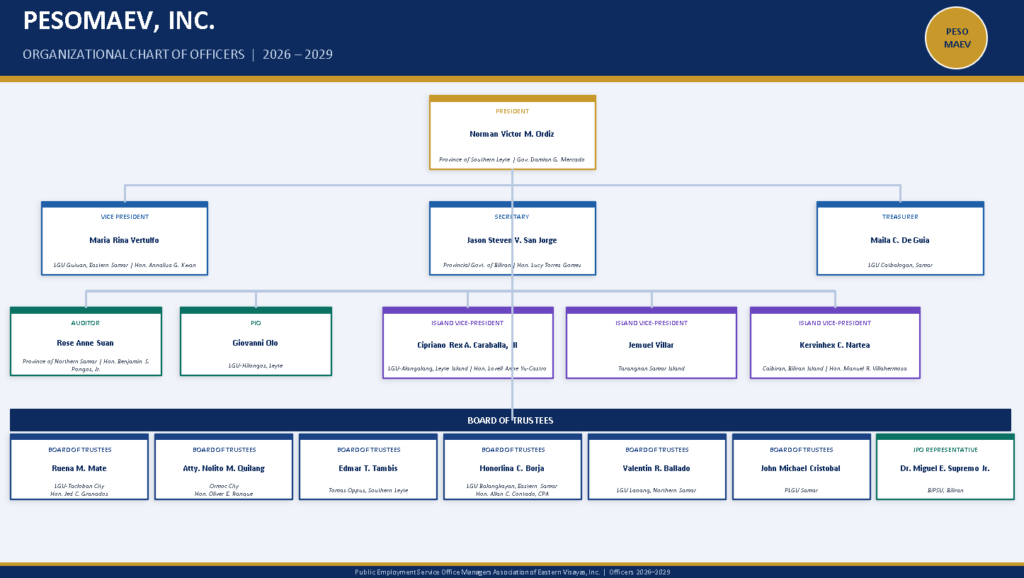Image resolution: width=1024 pixels, height=578 pixels.
Task: Open Island Vice-President Cipriano Rex A. Caraballa card
Action: click(467, 343)
